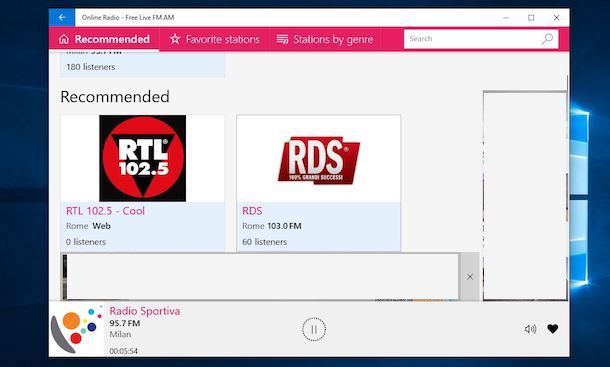Pause the Radio Sportiva playback
Screen dimensions: 610x367
(x=314, y=329)
